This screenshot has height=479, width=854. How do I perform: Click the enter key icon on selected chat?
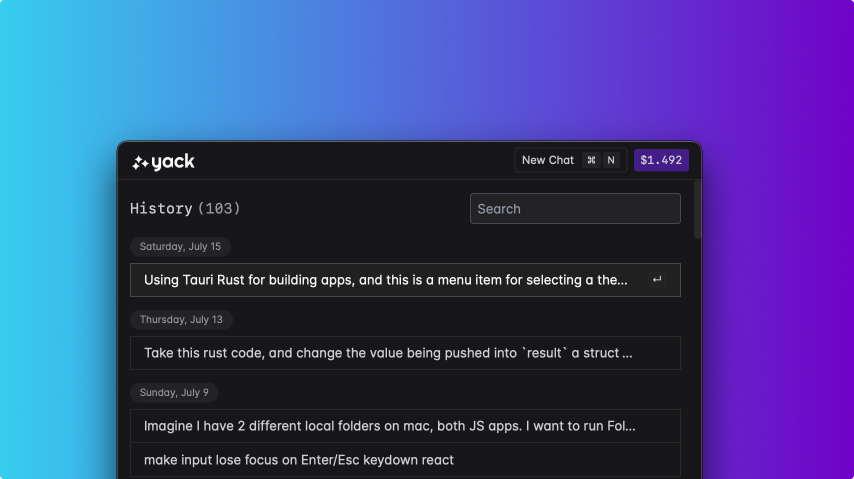(657, 280)
